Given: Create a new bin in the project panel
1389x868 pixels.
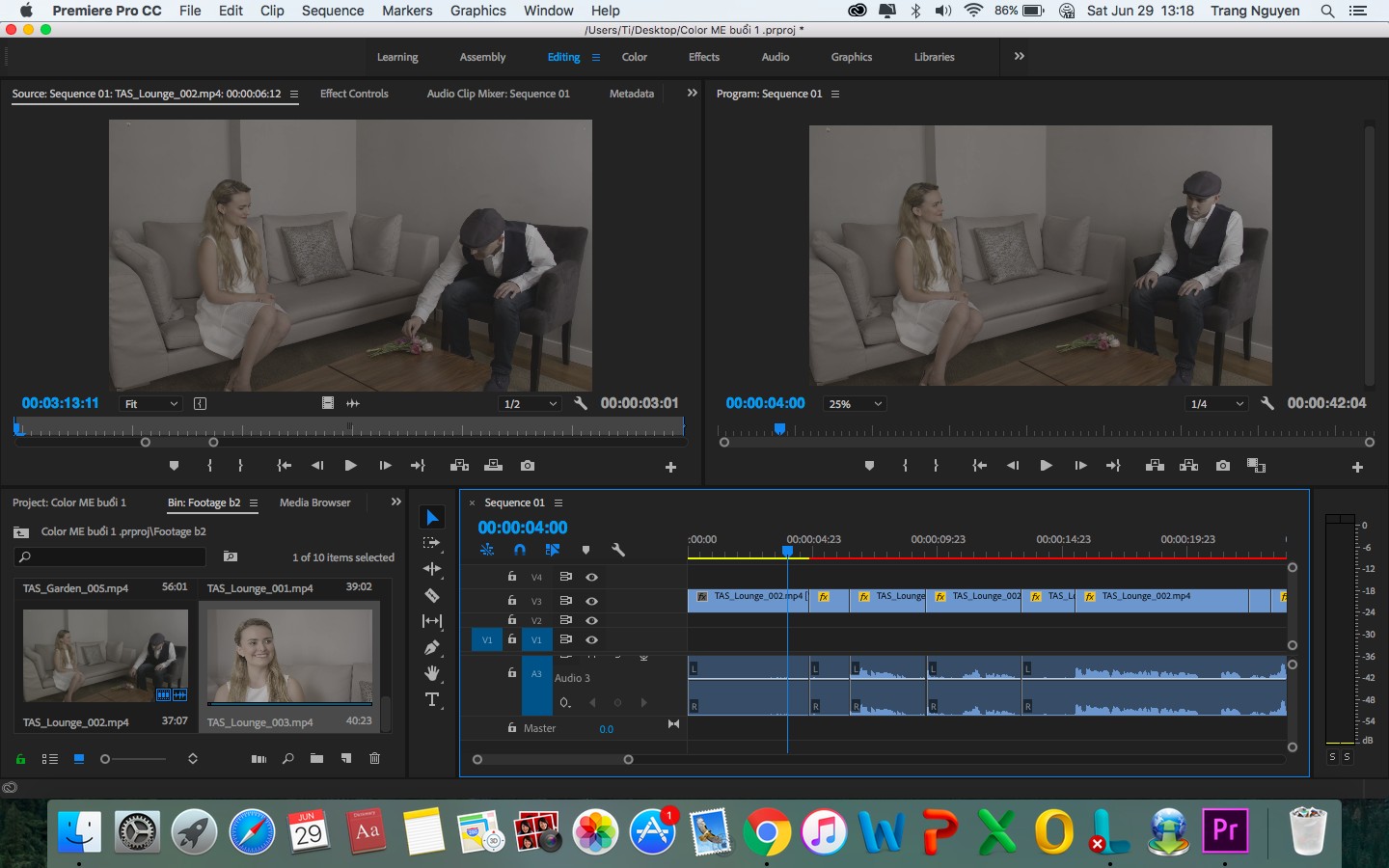Looking at the screenshot, I should tap(316, 759).
